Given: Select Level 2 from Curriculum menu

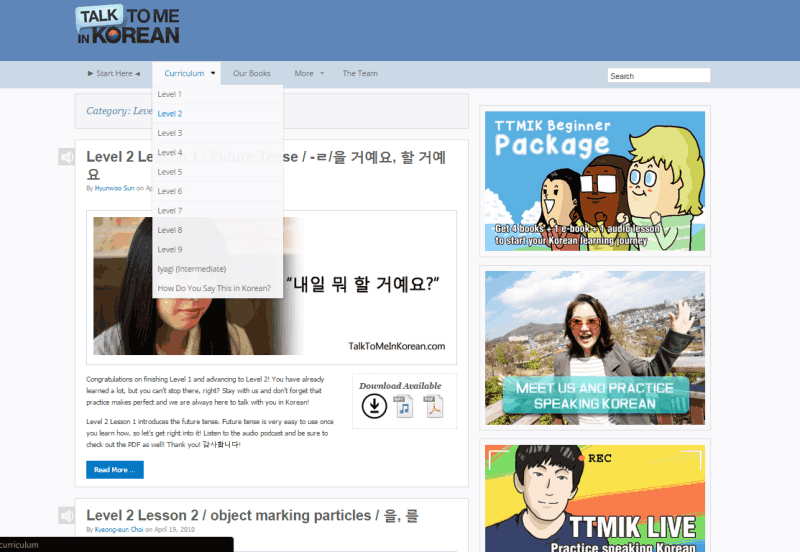Looking at the screenshot, I should [218, 114].
